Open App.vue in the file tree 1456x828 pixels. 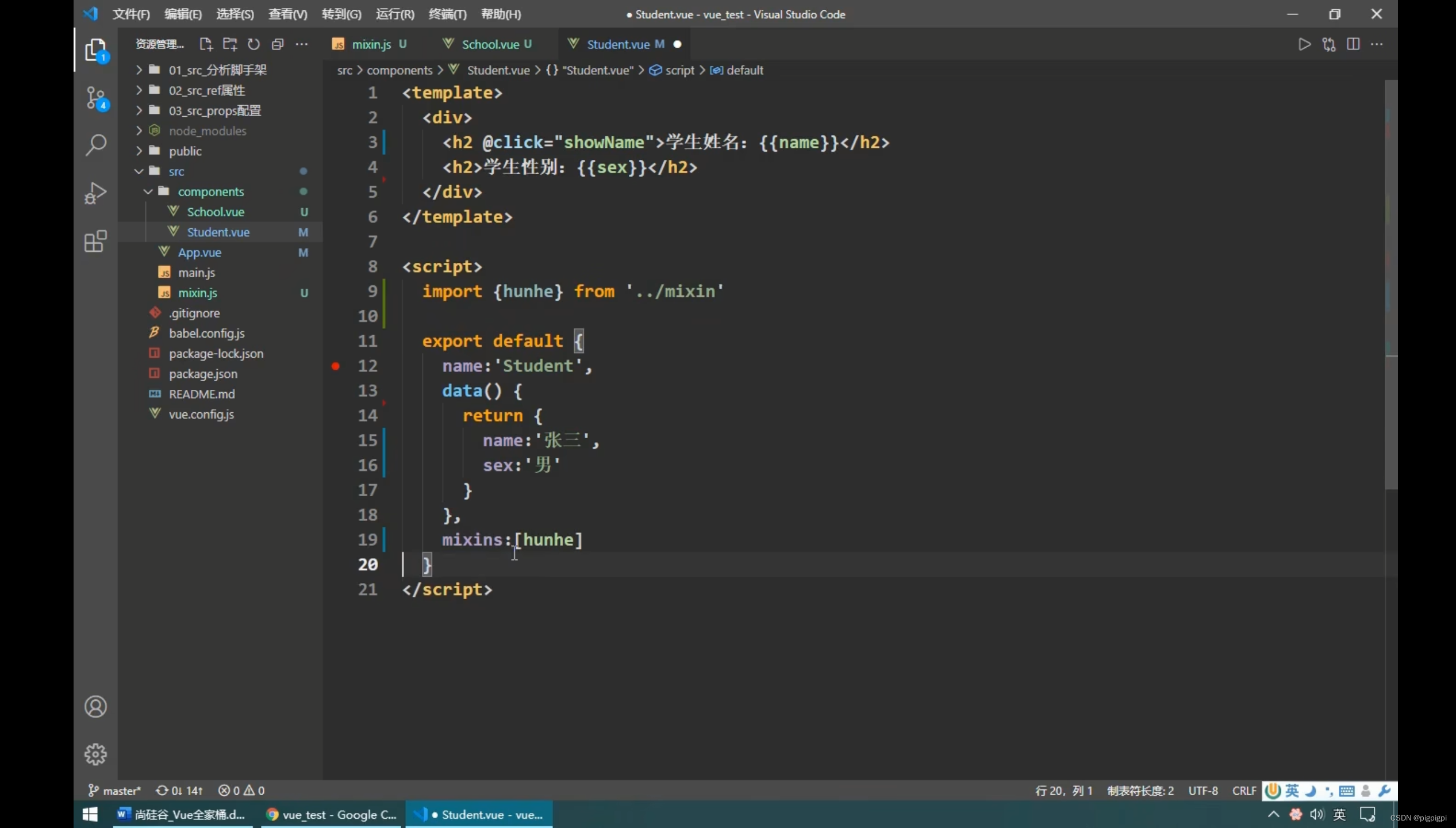199,252
